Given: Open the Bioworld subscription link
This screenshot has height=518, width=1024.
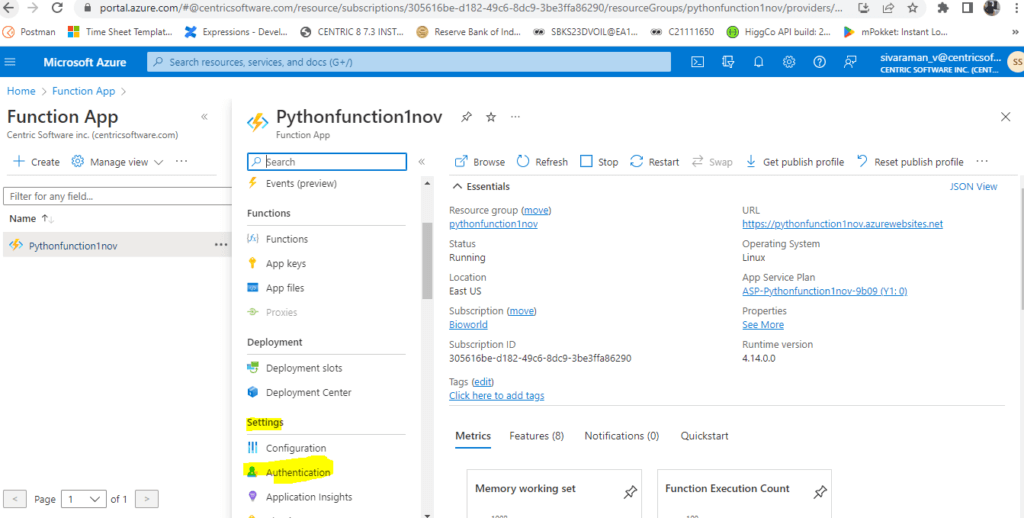Looking at the screenshot, I should click(468, 325).
